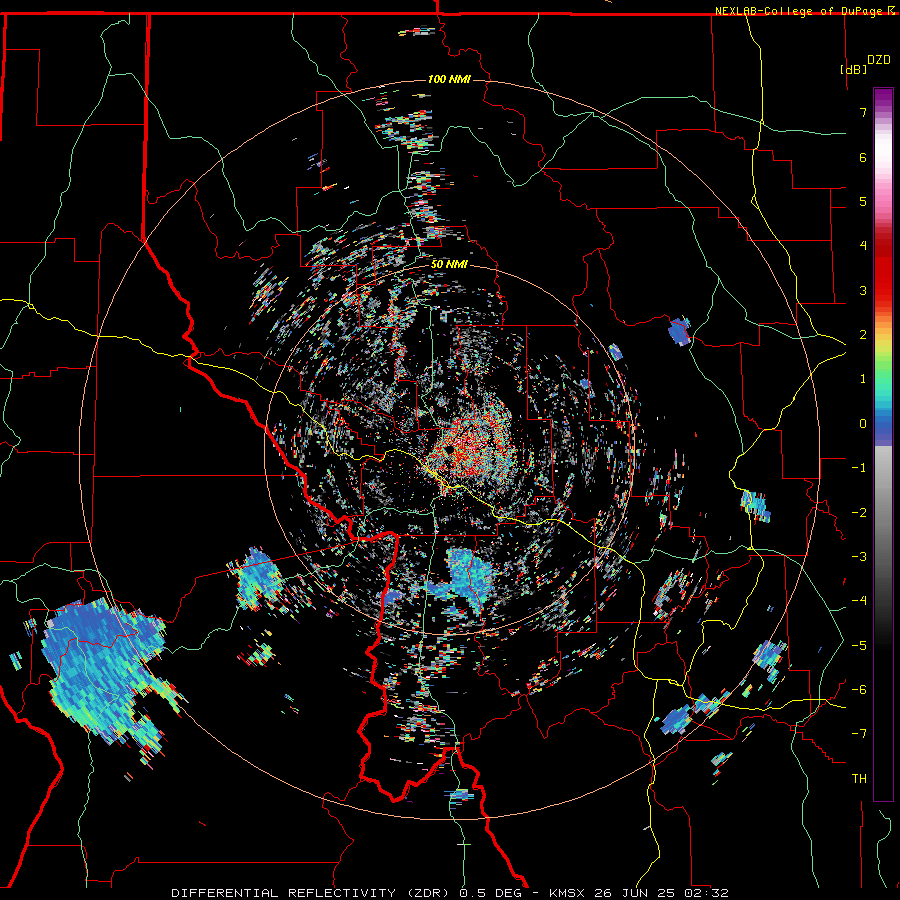Click the 6 tick on the color scale
This screenshot has height=900, width=900.
point(863,157)
